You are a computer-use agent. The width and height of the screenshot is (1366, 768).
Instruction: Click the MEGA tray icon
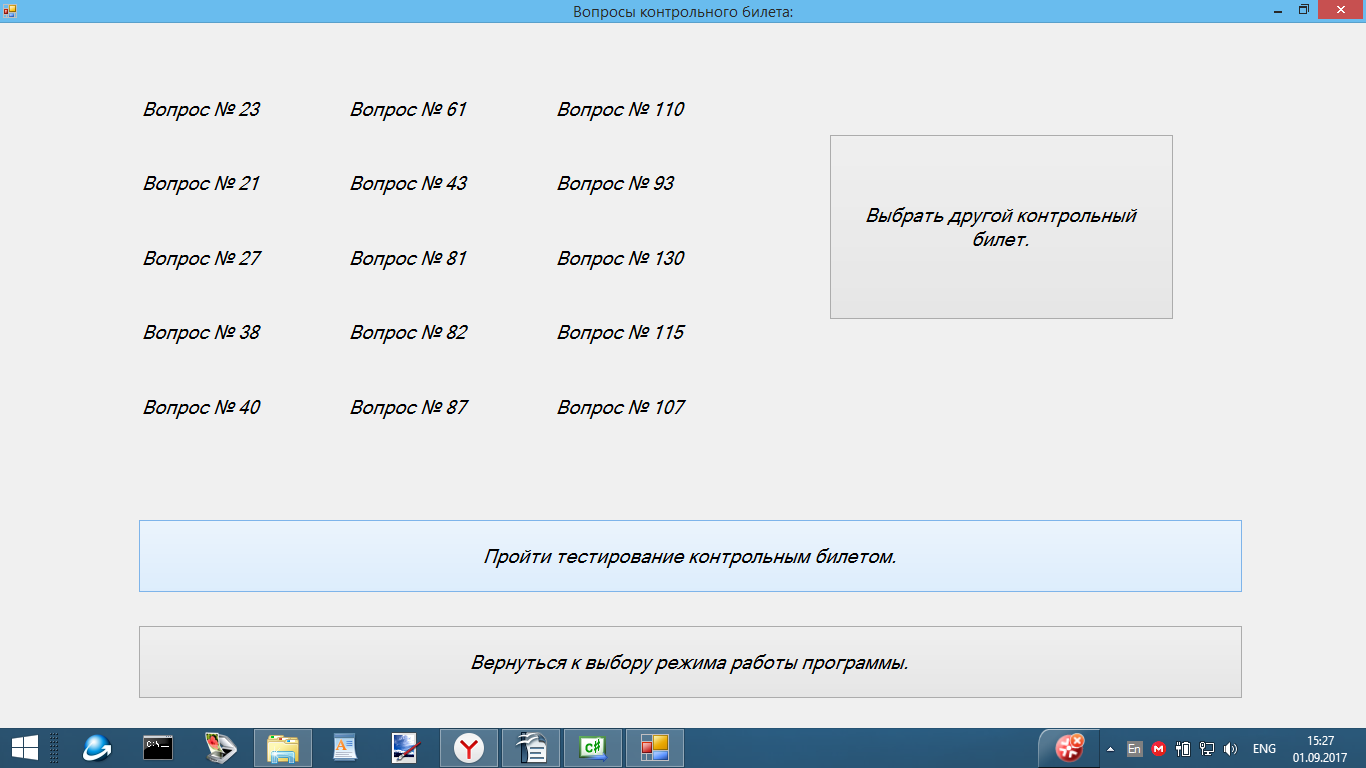click(x=1159, y=748)
